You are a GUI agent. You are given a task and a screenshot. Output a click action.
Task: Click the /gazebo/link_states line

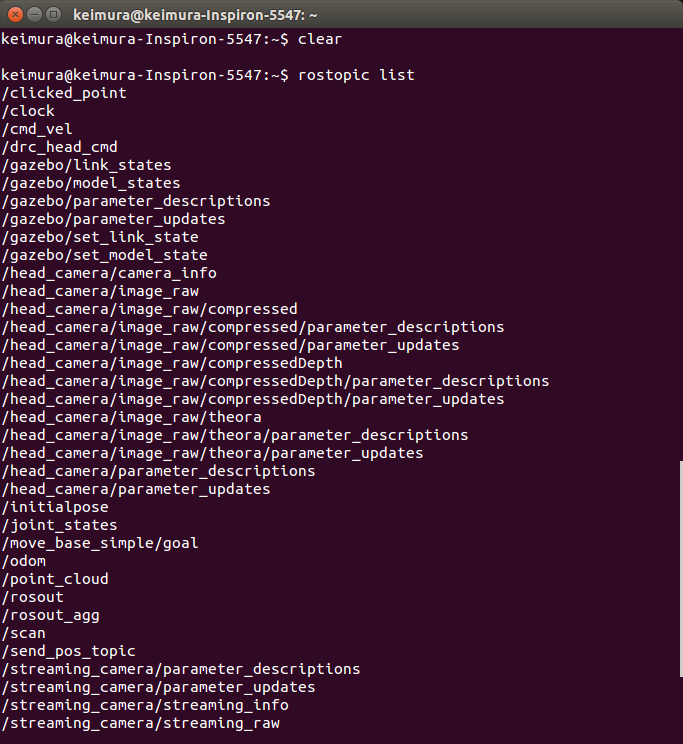(86, 165)
